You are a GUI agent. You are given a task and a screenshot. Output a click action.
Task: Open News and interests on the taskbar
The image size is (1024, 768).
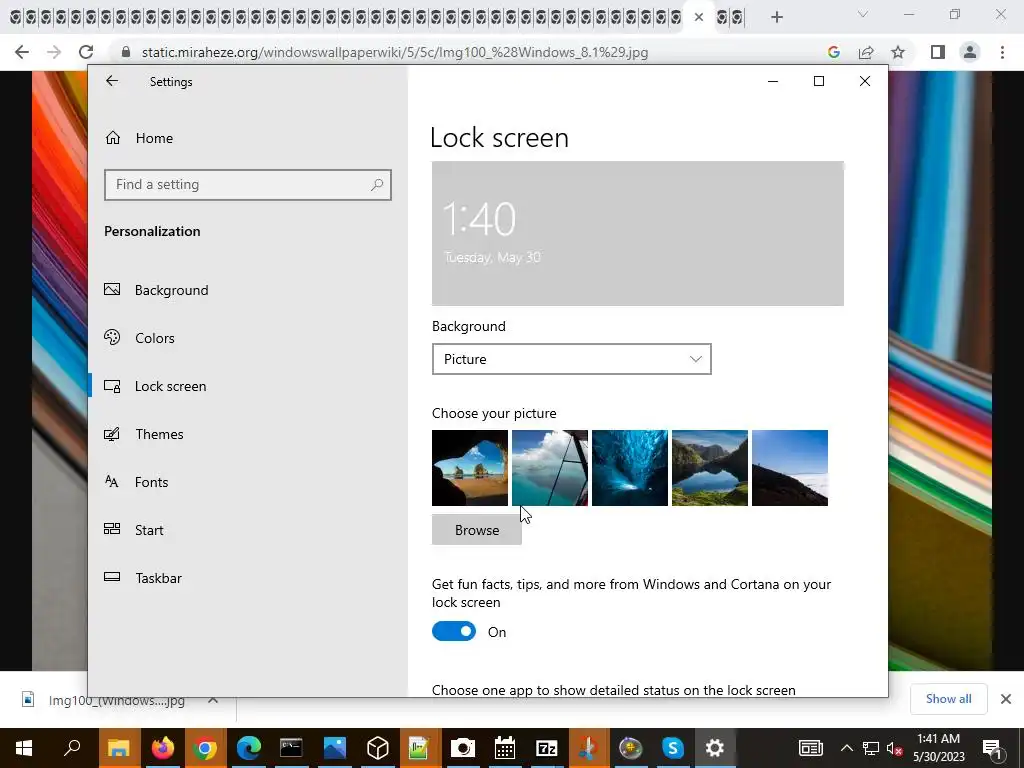coord(810,748)
